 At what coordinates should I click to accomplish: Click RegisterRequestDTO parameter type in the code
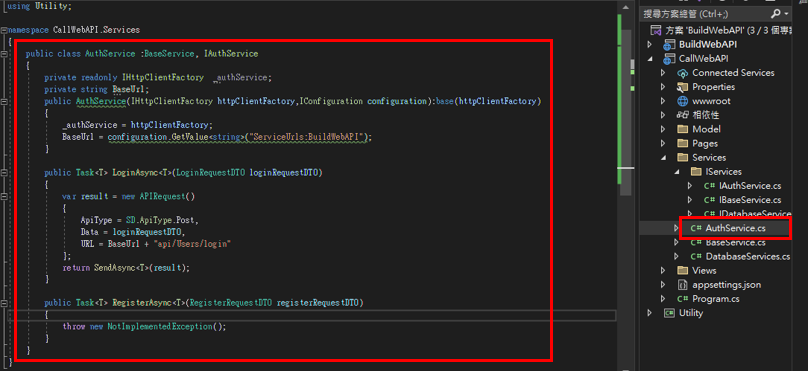click(231, 303)
